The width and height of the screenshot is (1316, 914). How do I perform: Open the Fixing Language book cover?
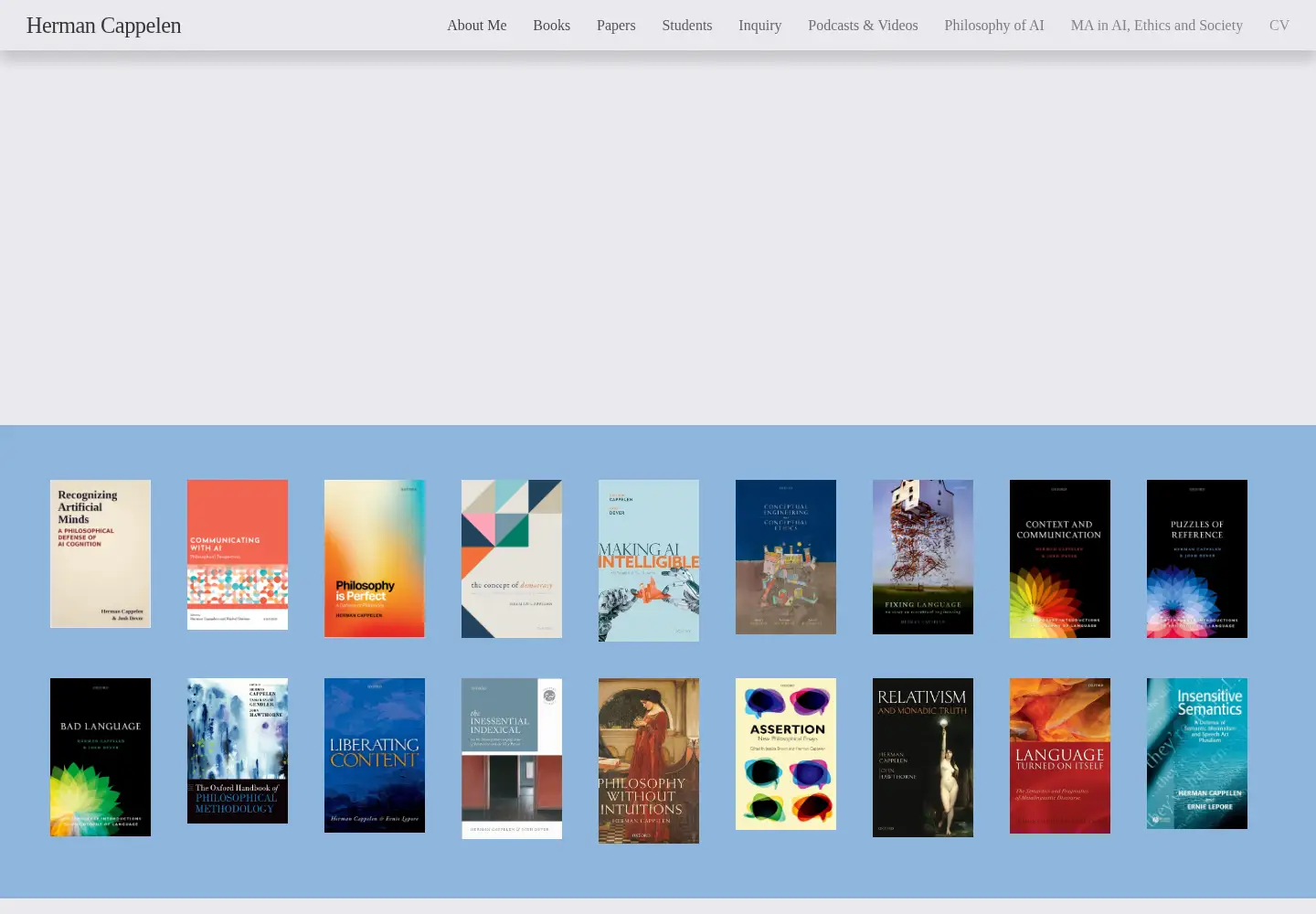(923, 557)
